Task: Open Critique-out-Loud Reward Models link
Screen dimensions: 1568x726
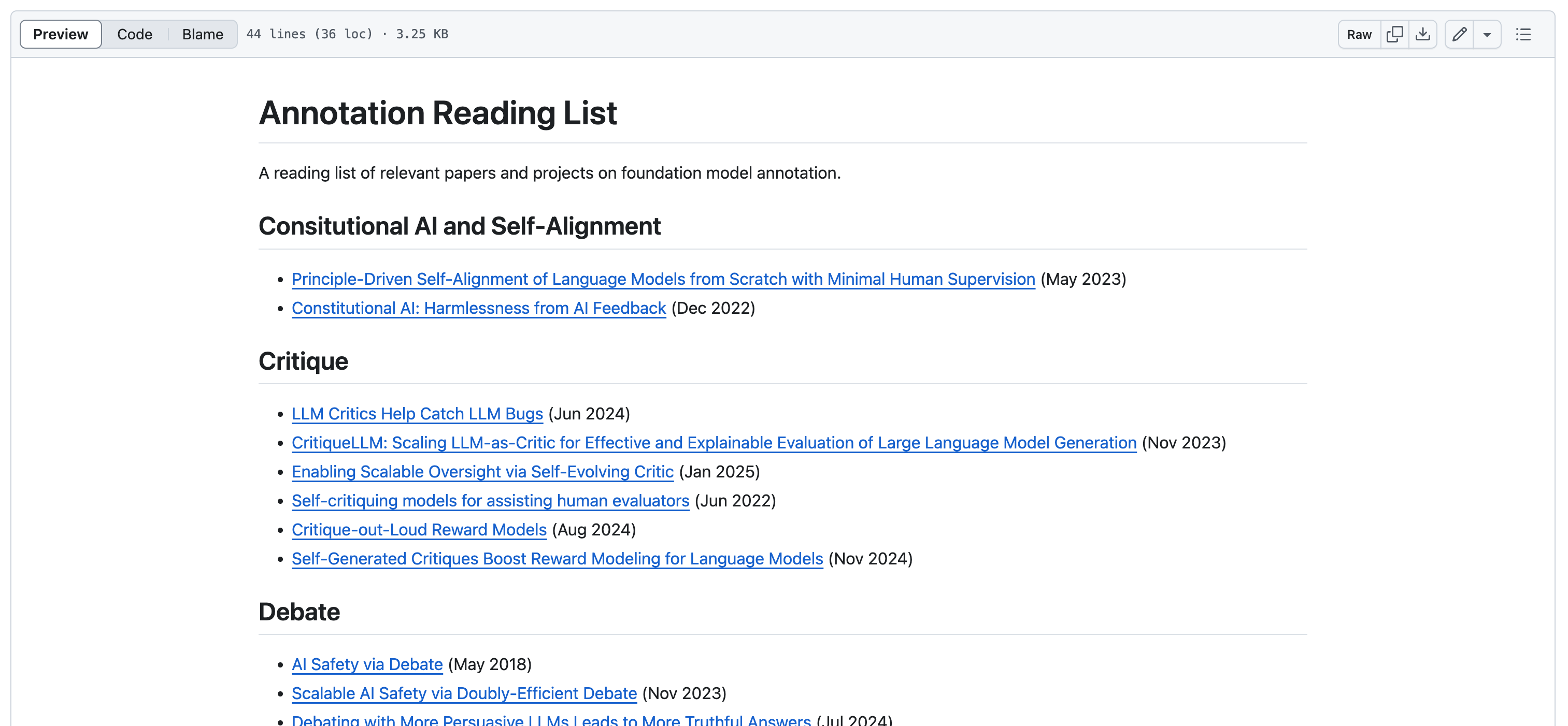Action: 419,530
